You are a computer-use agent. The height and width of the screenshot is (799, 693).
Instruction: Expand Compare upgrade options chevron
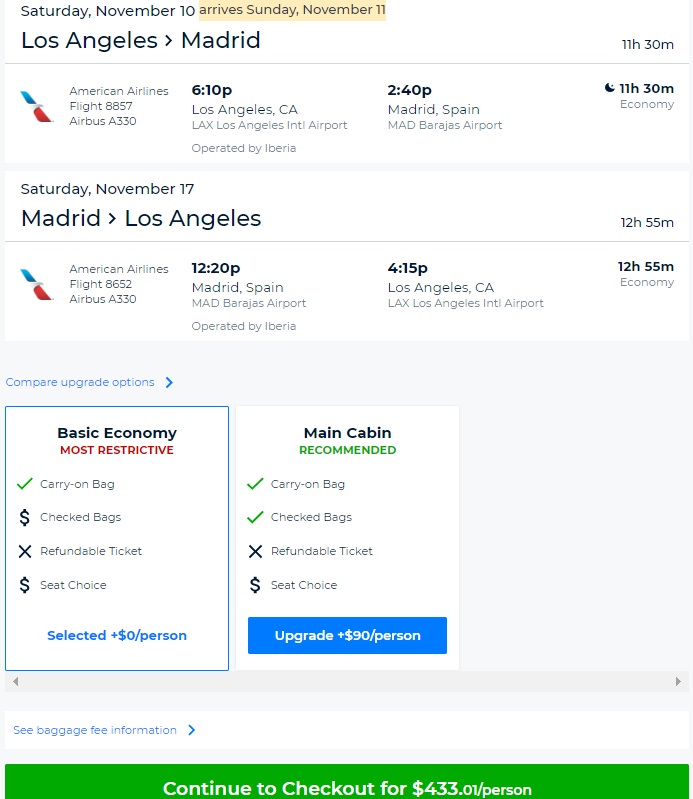(169, 382)
